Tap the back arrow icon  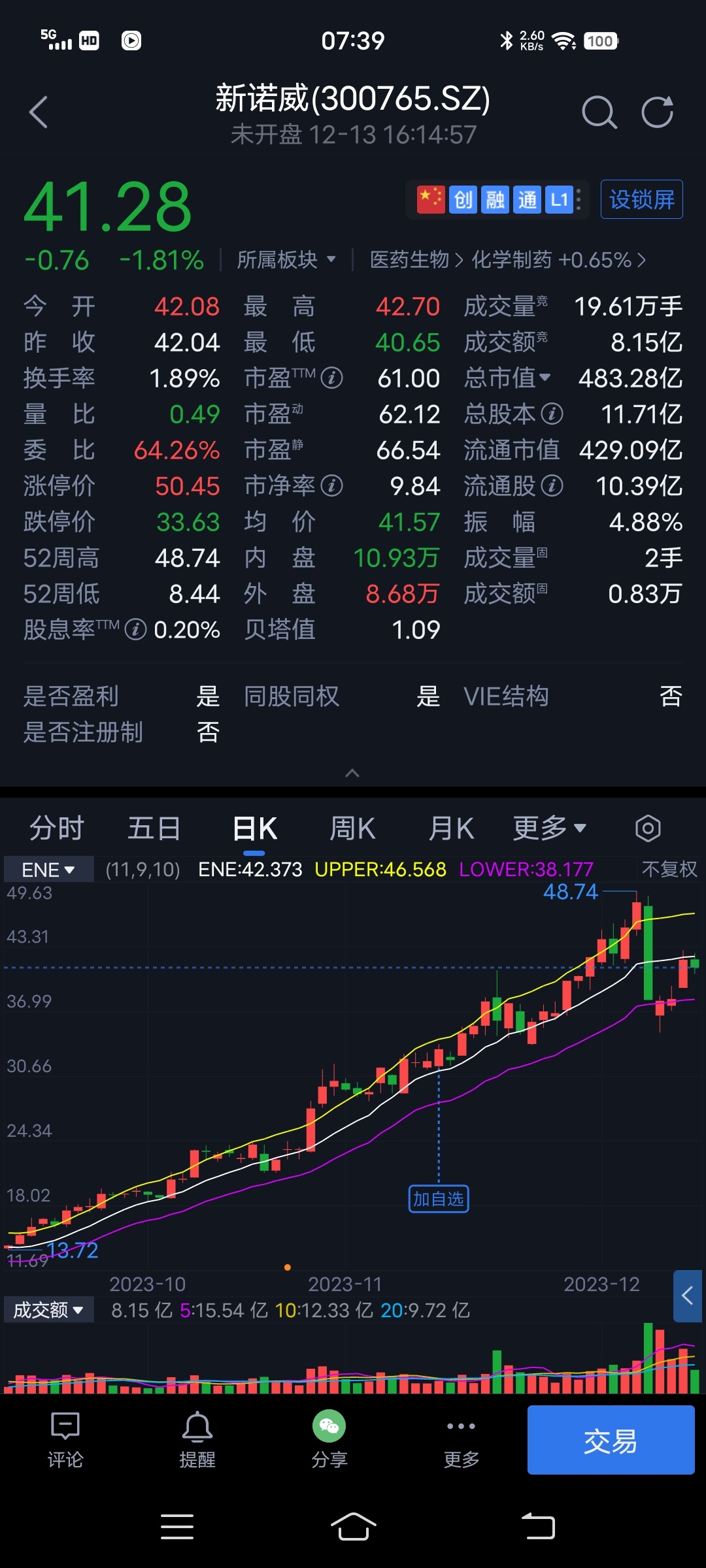pos(39,112)
